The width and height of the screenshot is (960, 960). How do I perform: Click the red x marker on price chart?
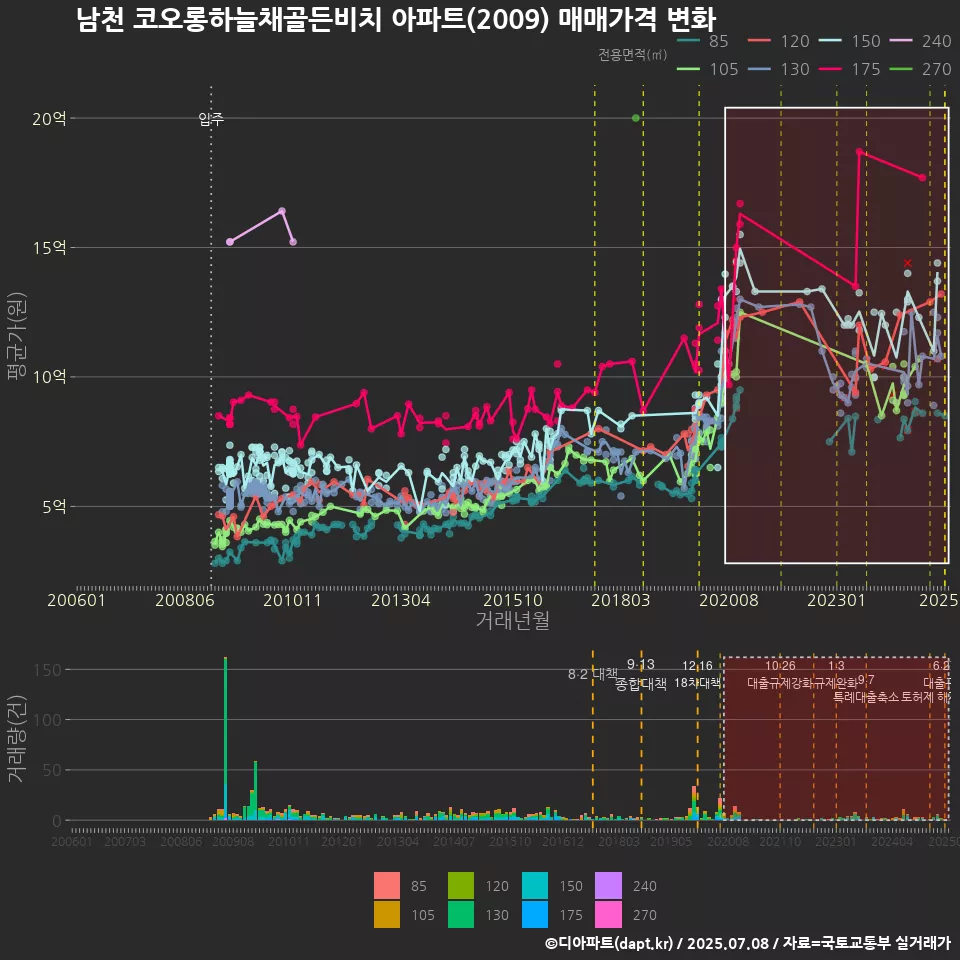907,263
